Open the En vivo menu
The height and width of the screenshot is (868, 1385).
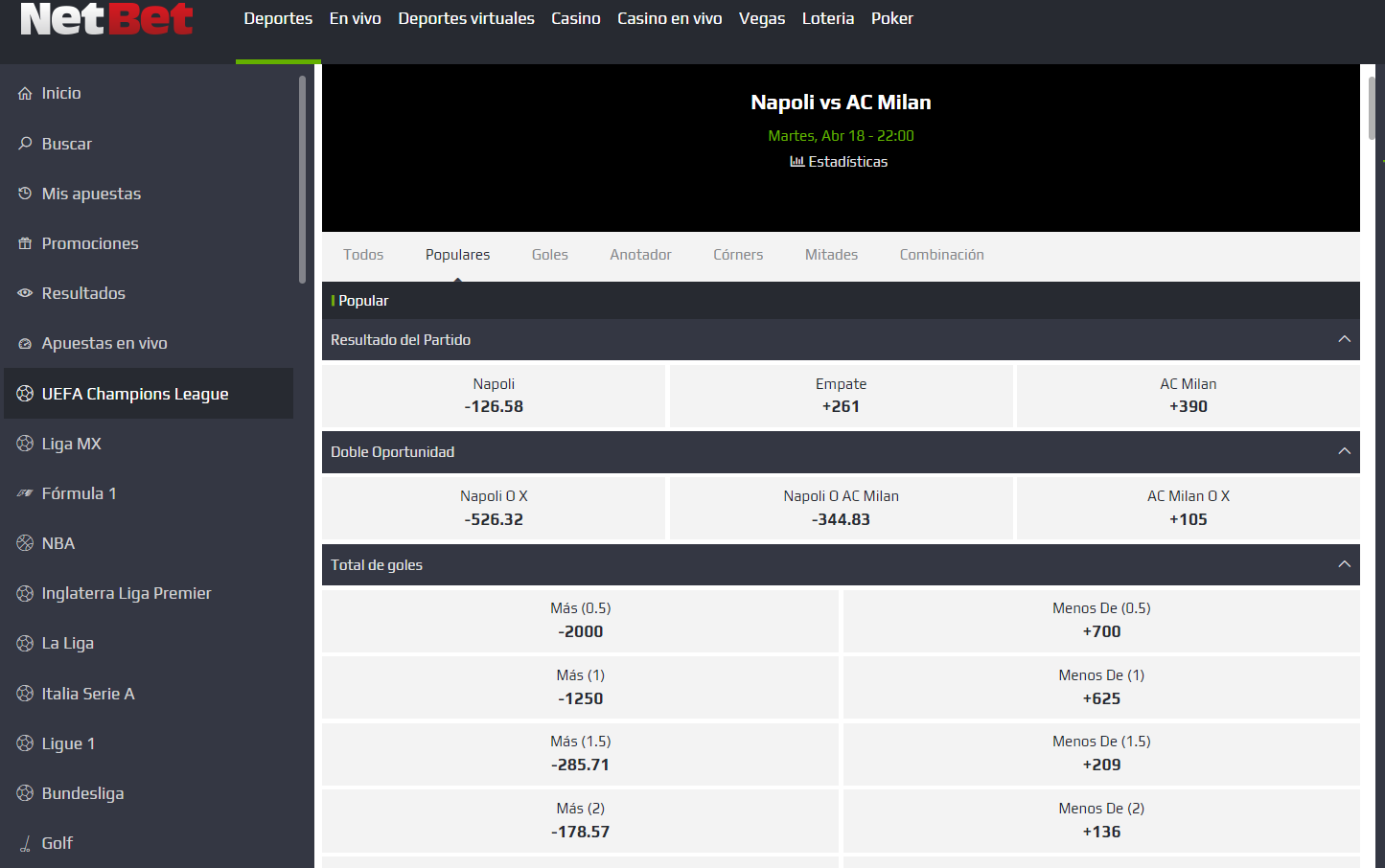tap(355, 18)
